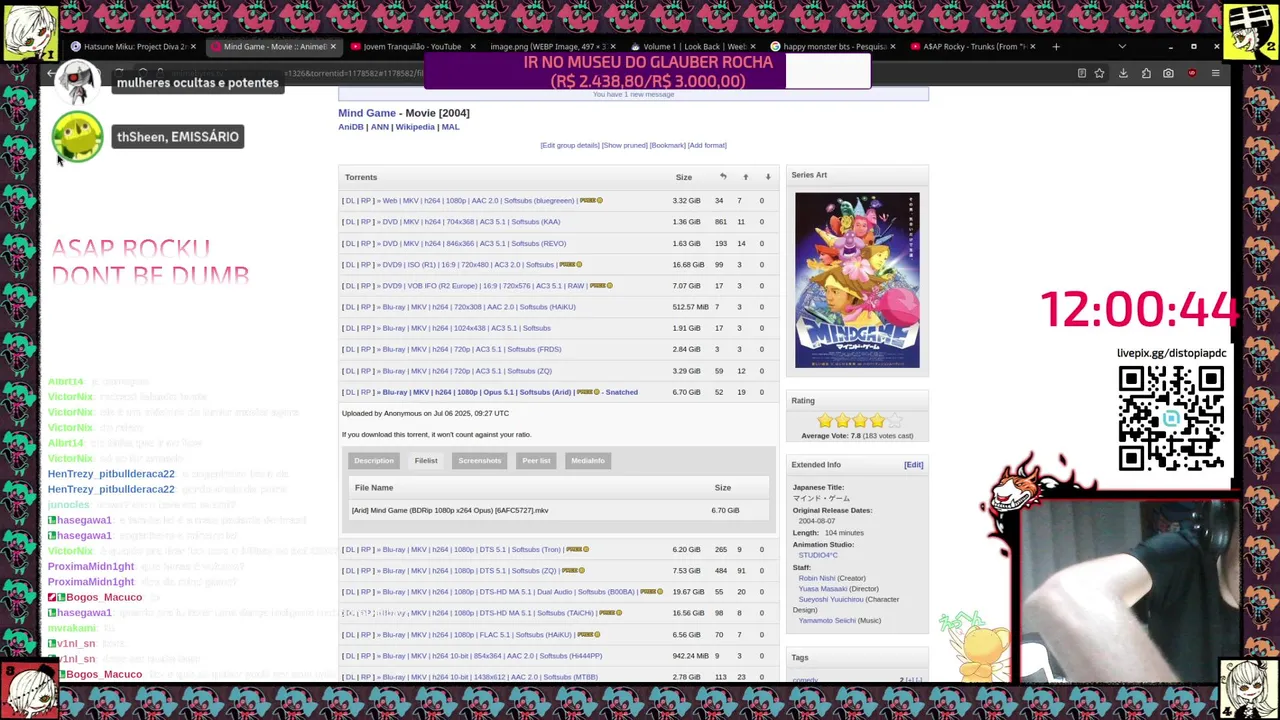Open the Robin Nishi staff link
1280x720 pixels.
817,578
